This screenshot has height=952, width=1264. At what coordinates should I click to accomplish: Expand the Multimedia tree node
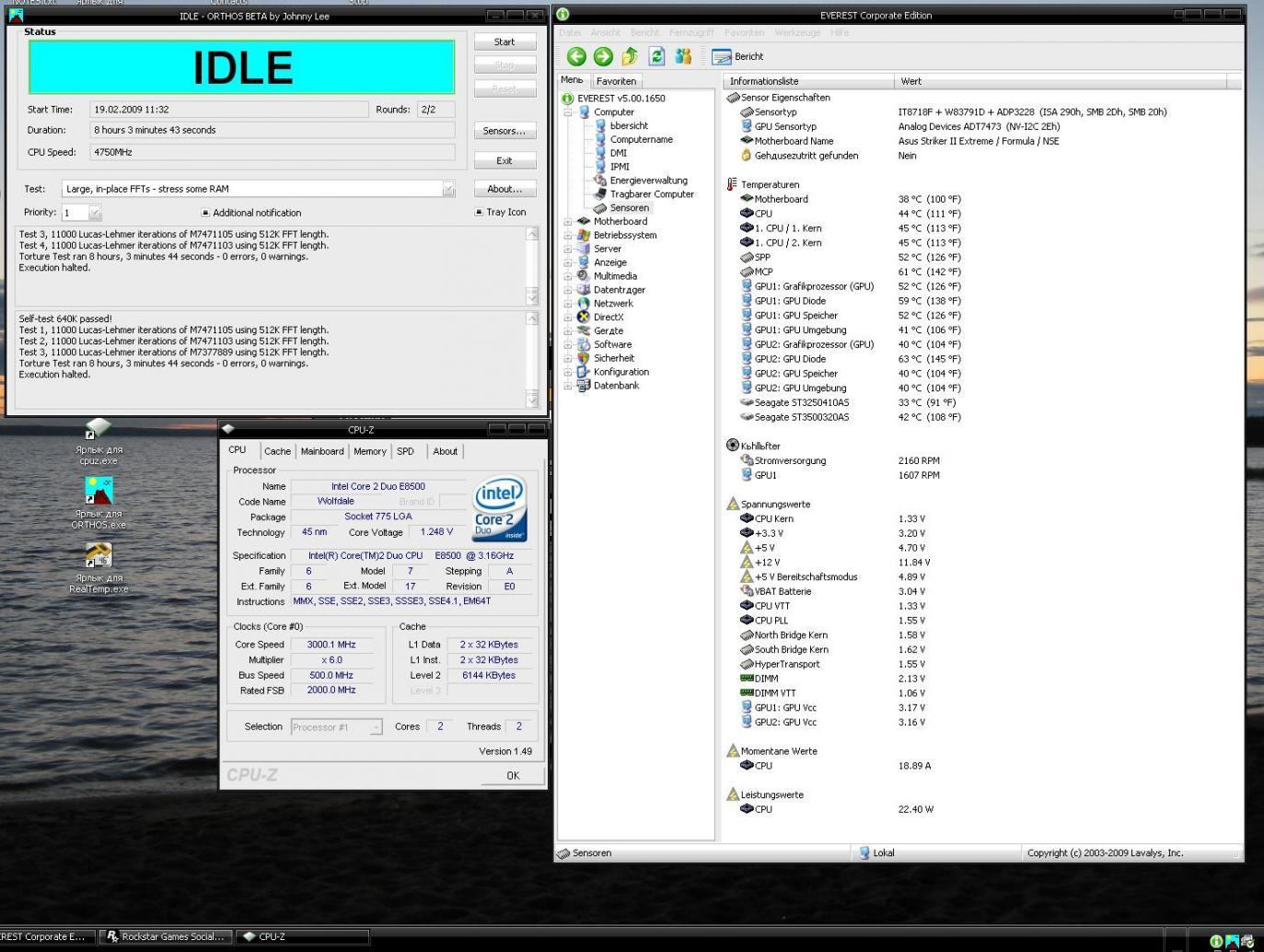[x=568, y=276]
